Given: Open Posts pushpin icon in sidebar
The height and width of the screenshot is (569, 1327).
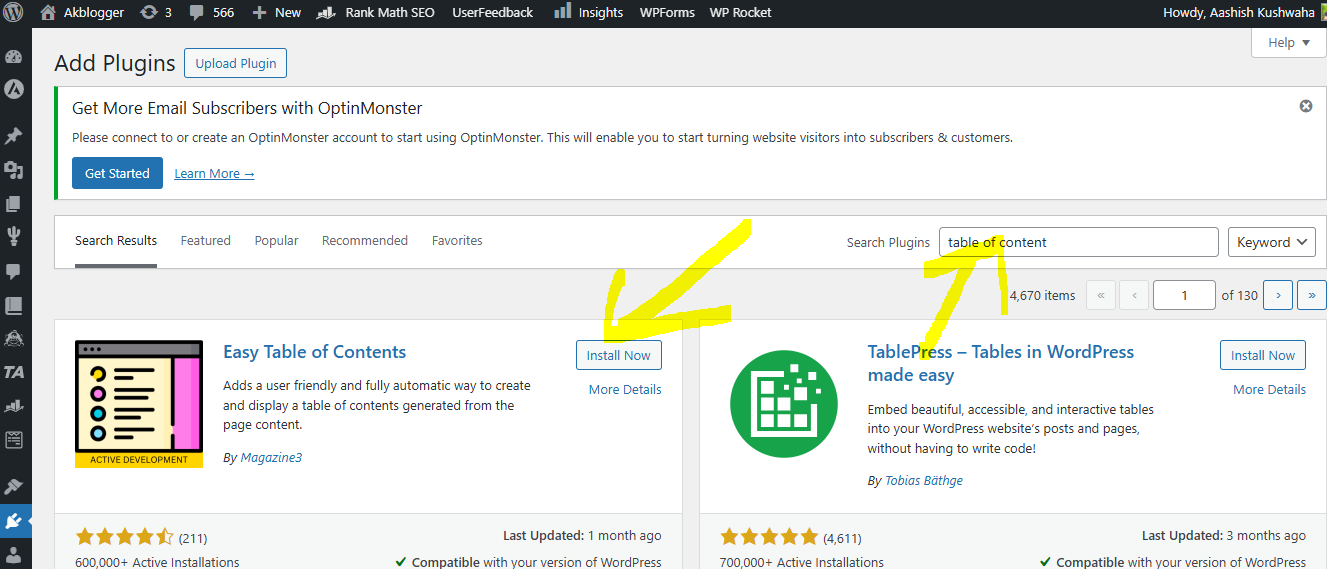Looking at the screenshot, I should [x=14, y=135].
